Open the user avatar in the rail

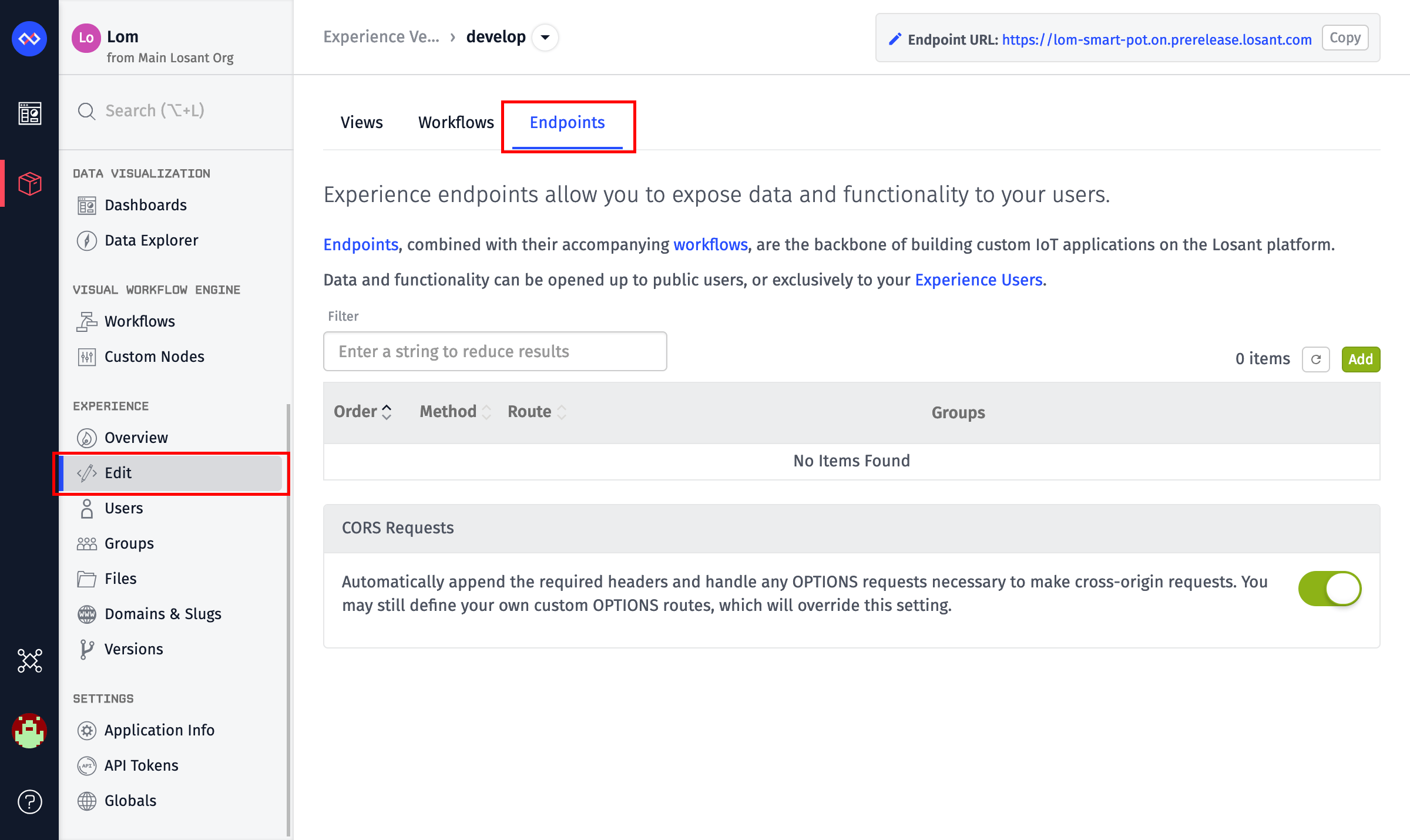[29, 731]
